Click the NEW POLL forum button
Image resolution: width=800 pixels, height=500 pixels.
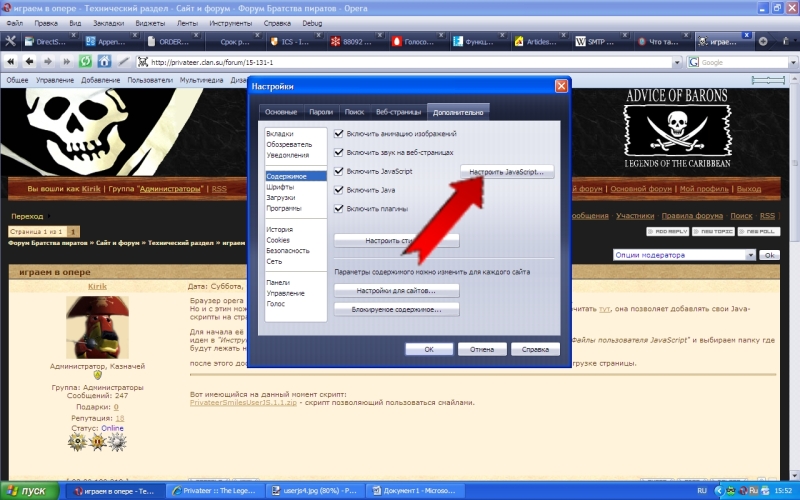tap(758, 231)
